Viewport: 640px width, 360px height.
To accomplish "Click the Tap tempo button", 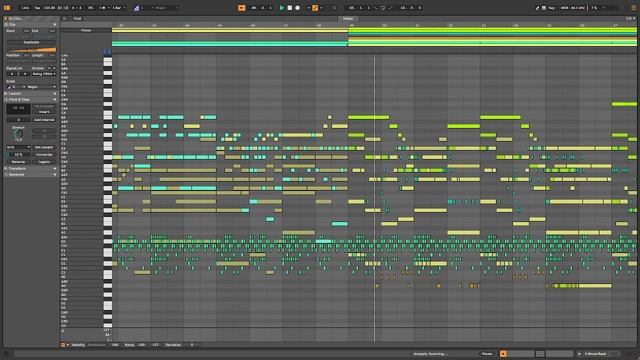I will pyautogui.click(x=37, y=8).
